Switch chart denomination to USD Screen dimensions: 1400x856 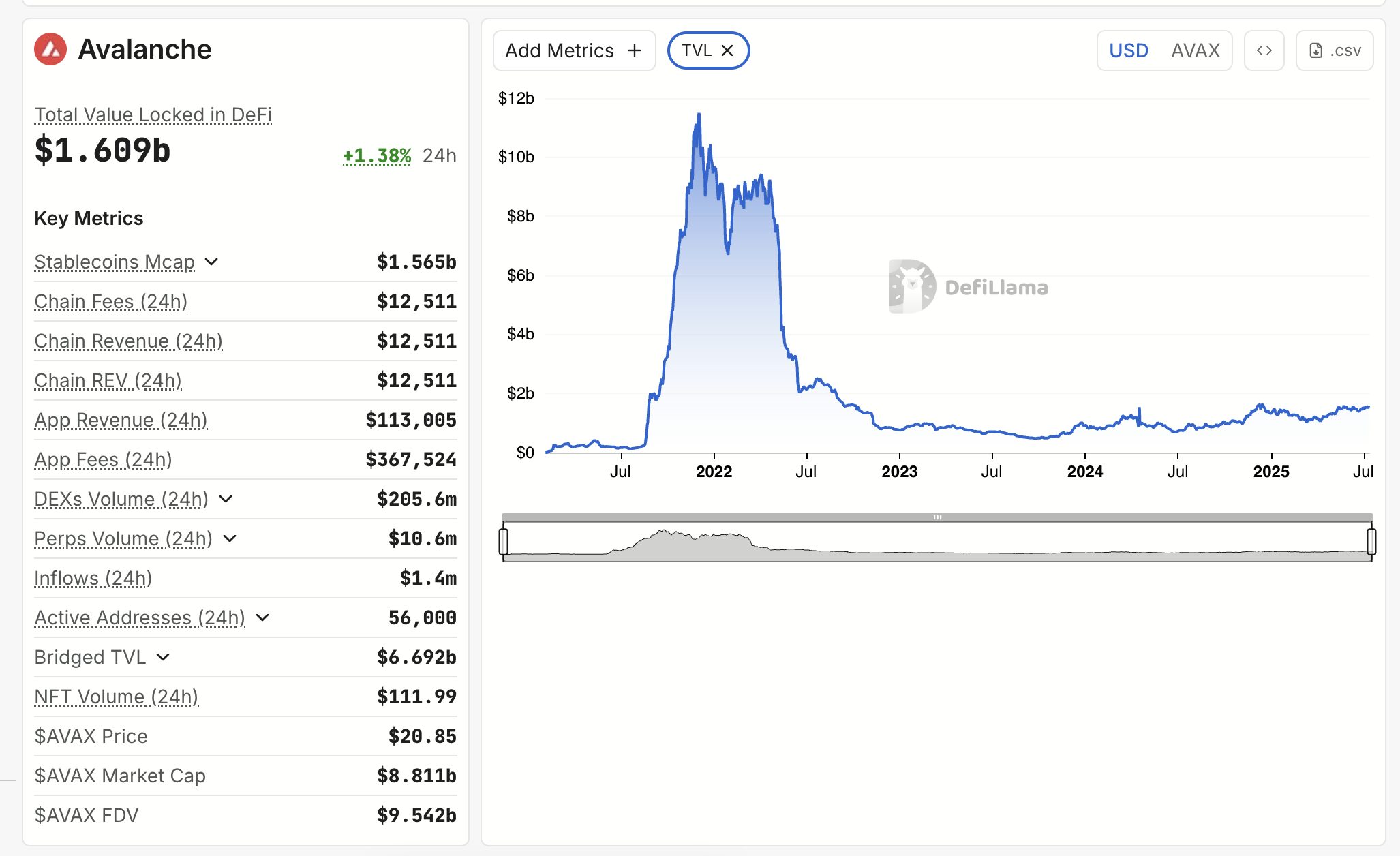(x=1128, y=50)
